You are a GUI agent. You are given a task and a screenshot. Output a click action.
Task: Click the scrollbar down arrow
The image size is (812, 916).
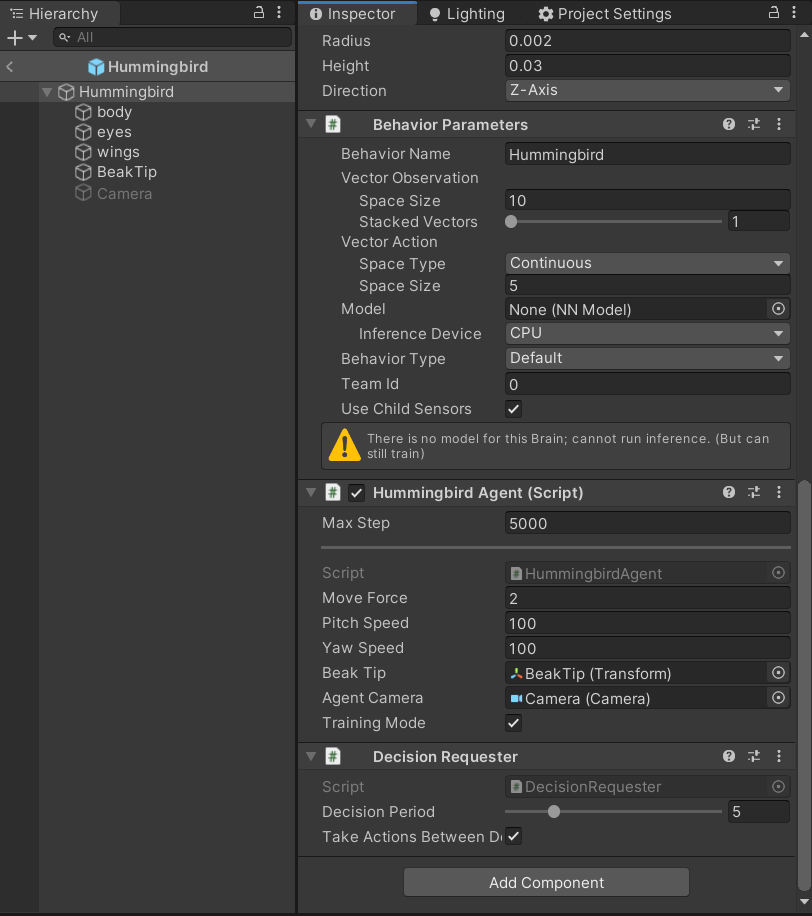tap(804, 903)
